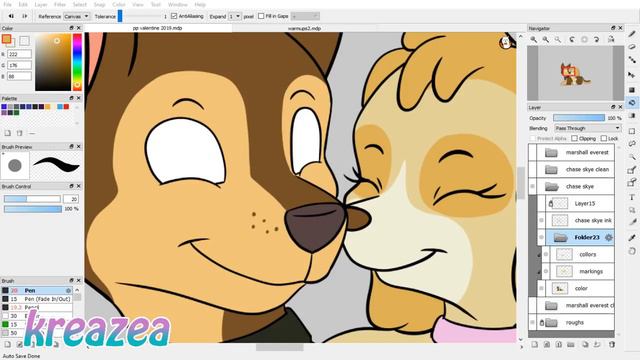Viewport: 640px width, 360px height.
Task: Select the Hand tool at the toolbar bottom
Action: [632, 251]
